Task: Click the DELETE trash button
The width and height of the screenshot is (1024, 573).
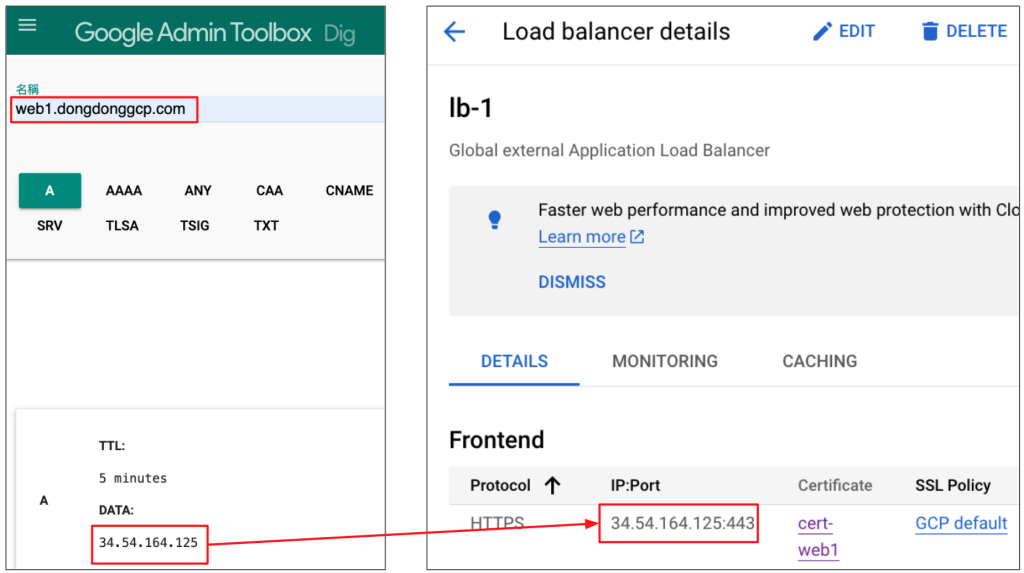Action: (x=964, y=31)
